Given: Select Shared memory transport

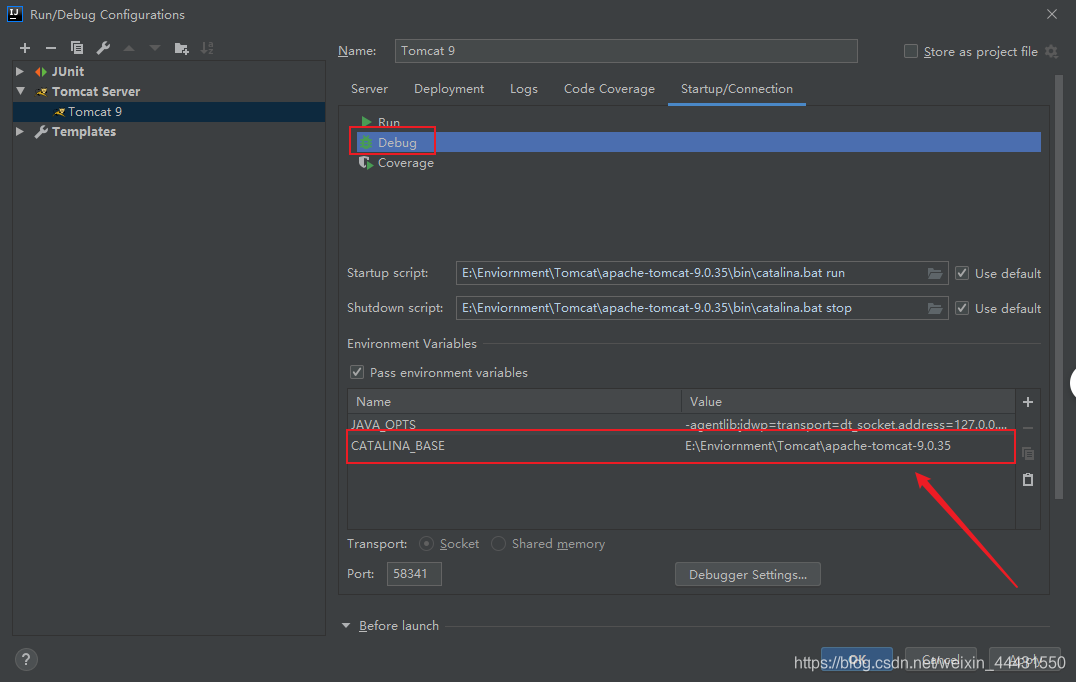Looking at the screenshot, I should tap(498, 543).
